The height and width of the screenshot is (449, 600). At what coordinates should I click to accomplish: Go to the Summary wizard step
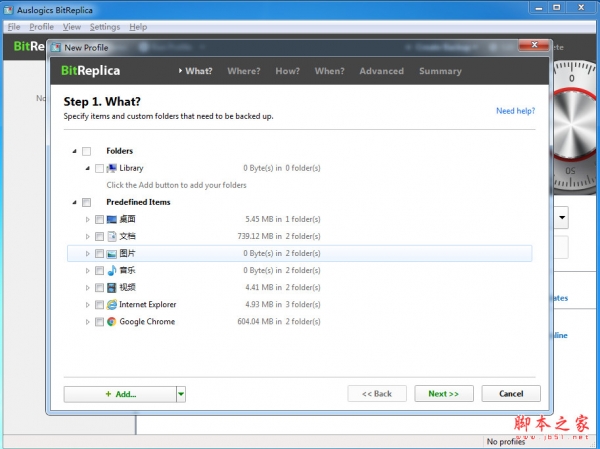(440, 71)
